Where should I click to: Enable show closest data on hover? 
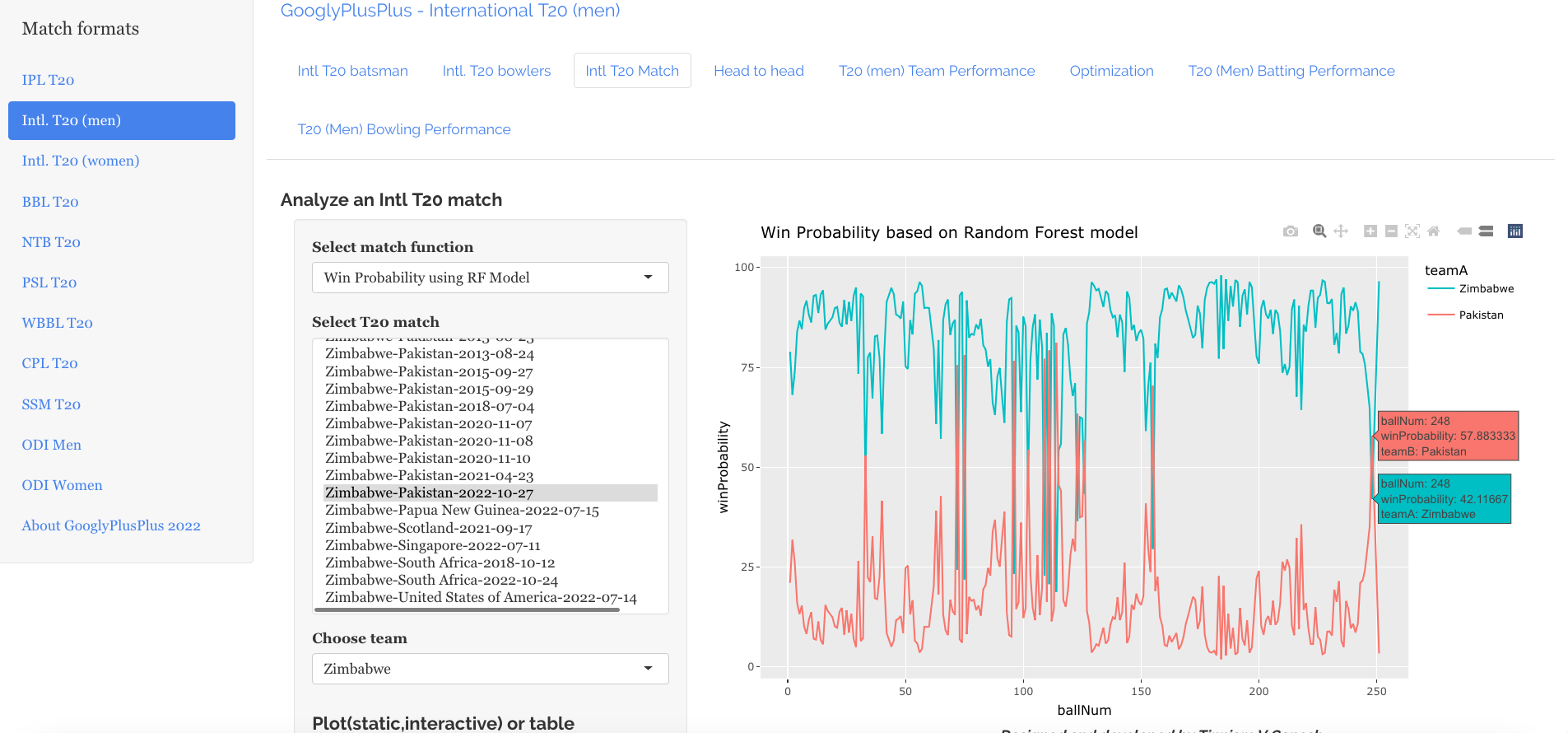coord(1464,231)
